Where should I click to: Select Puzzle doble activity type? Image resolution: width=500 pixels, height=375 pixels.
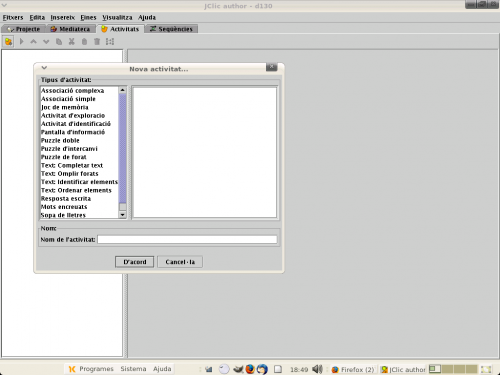79,140
